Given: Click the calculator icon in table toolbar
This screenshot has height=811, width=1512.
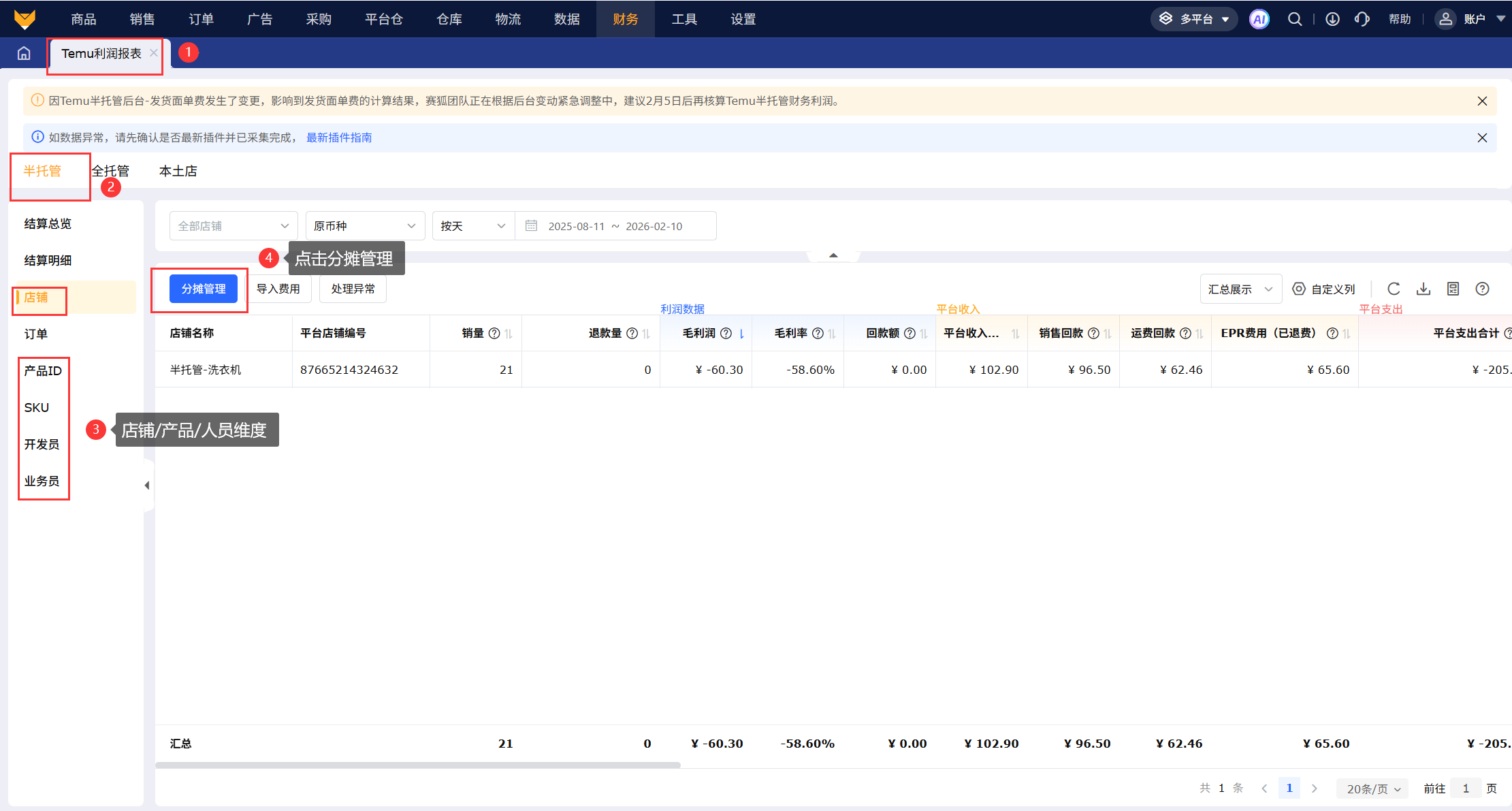Looking at the screenshot, I should [x=1453, y=289].
